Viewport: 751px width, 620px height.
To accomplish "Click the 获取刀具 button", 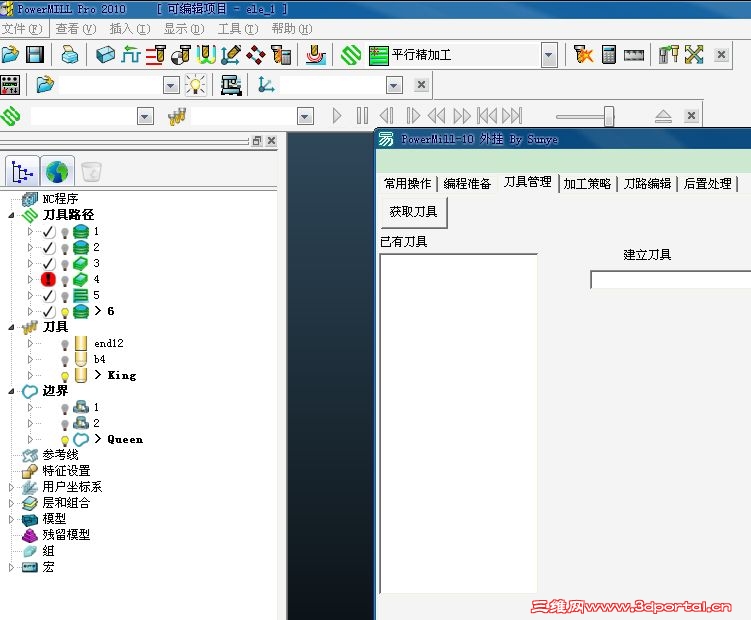I will tap(414, 212).
